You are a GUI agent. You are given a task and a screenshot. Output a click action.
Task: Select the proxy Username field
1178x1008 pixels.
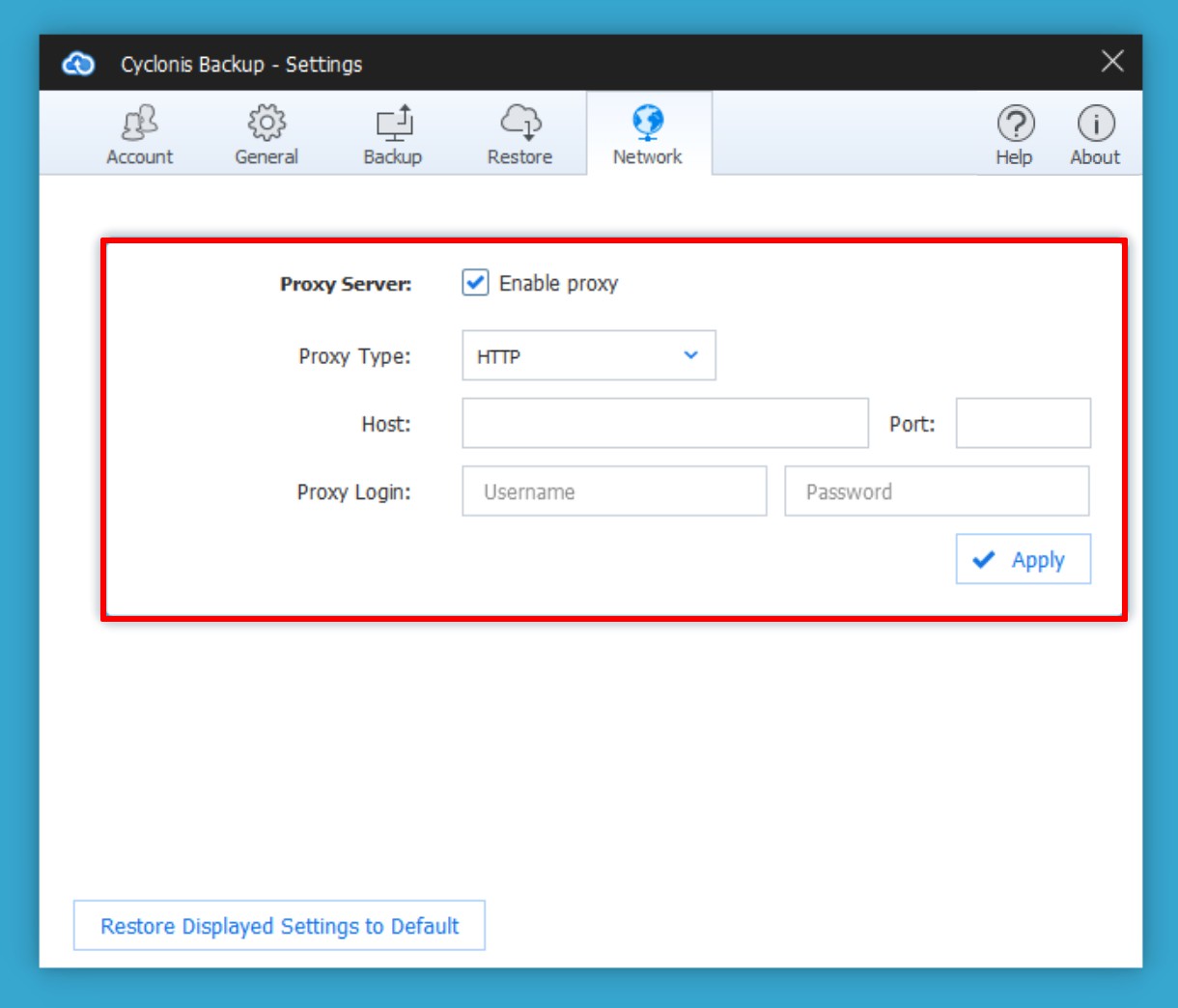[x=614, y=491]
